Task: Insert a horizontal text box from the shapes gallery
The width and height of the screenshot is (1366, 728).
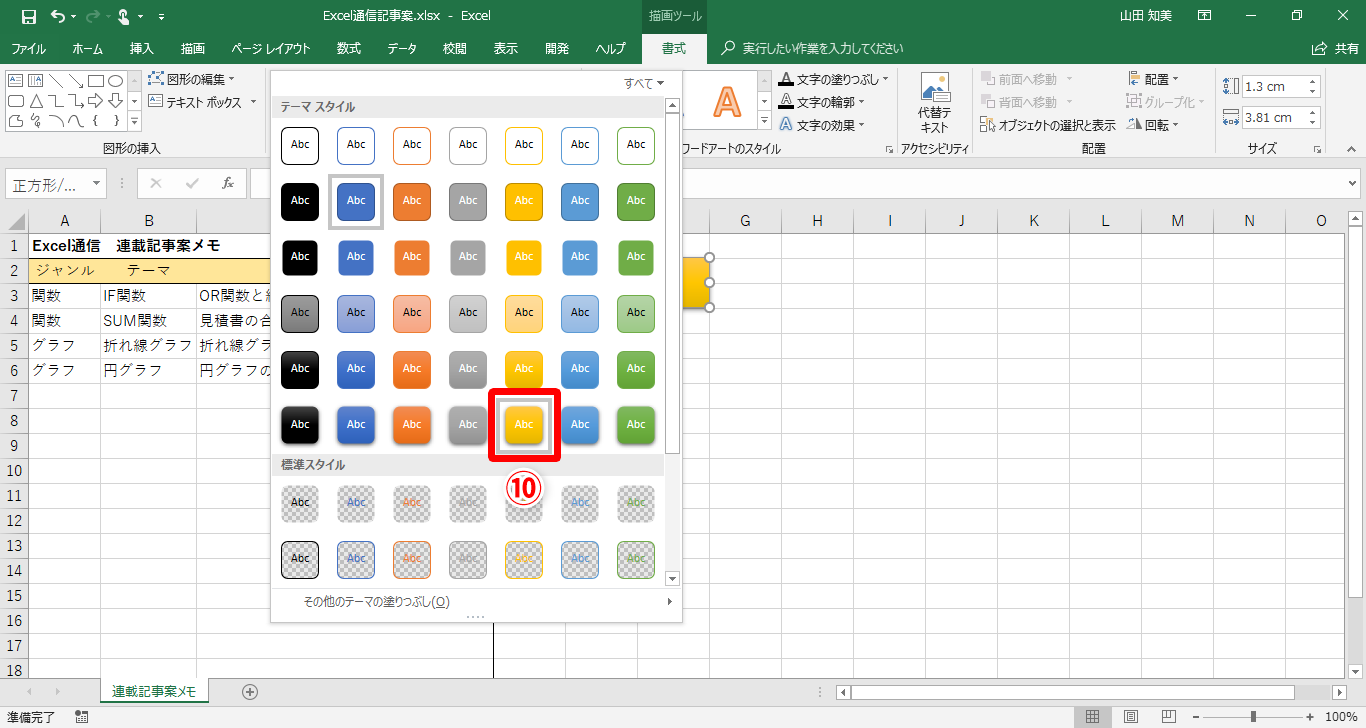Action: [16, 80]
